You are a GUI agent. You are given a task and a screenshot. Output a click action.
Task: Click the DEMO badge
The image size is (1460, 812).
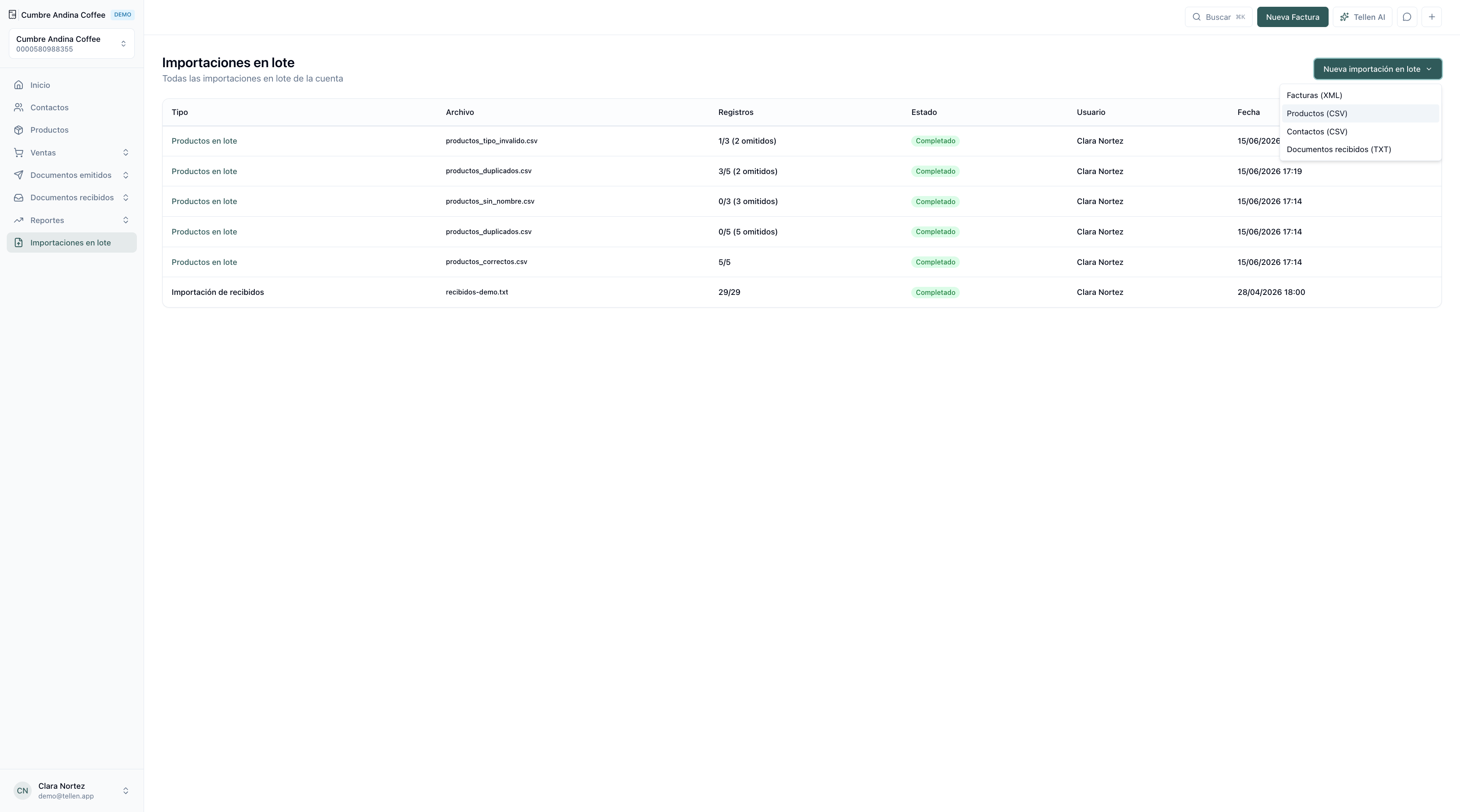(123, 15)
